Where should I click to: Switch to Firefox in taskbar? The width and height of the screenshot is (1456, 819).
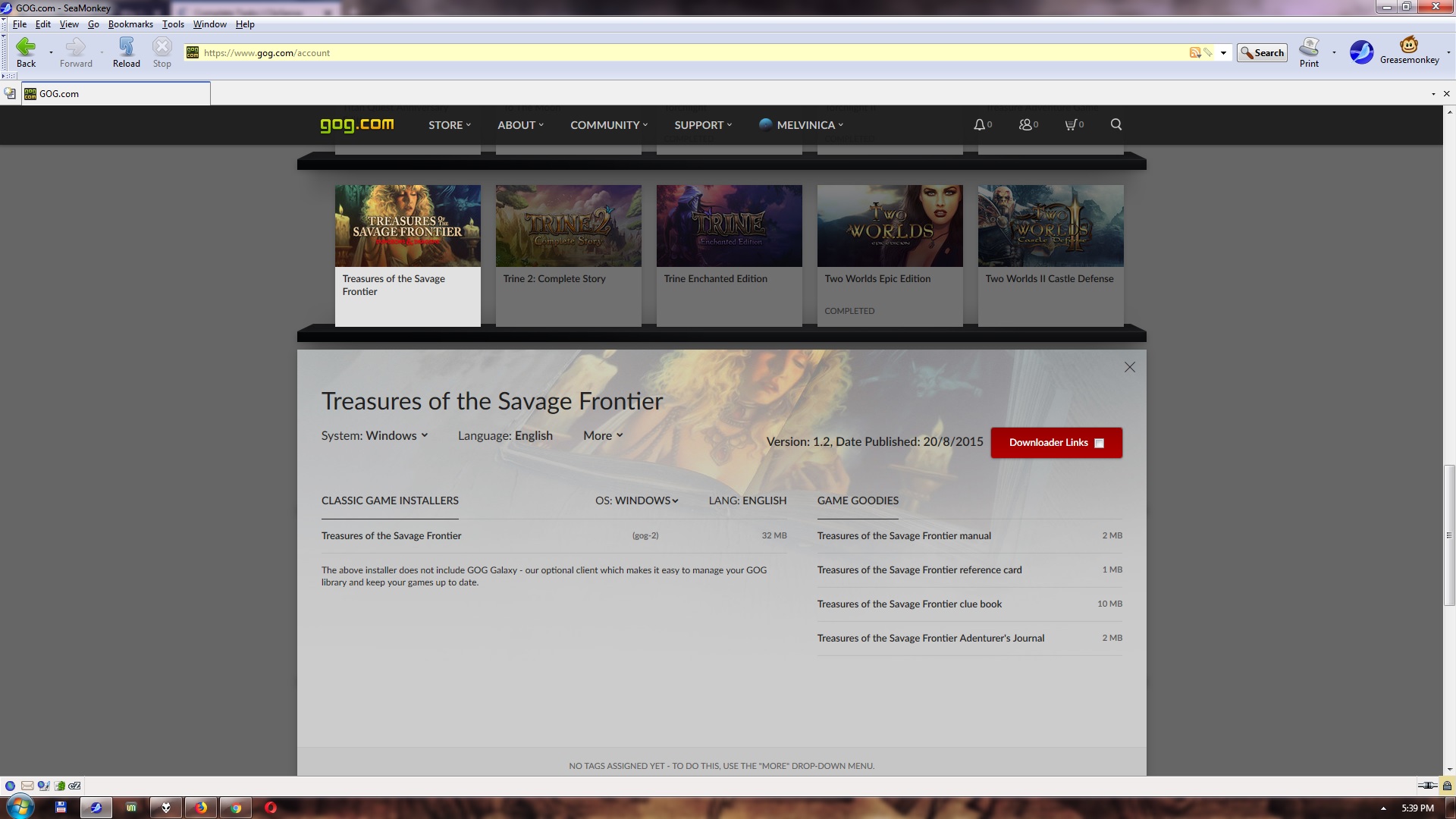(x=200, y=808)
